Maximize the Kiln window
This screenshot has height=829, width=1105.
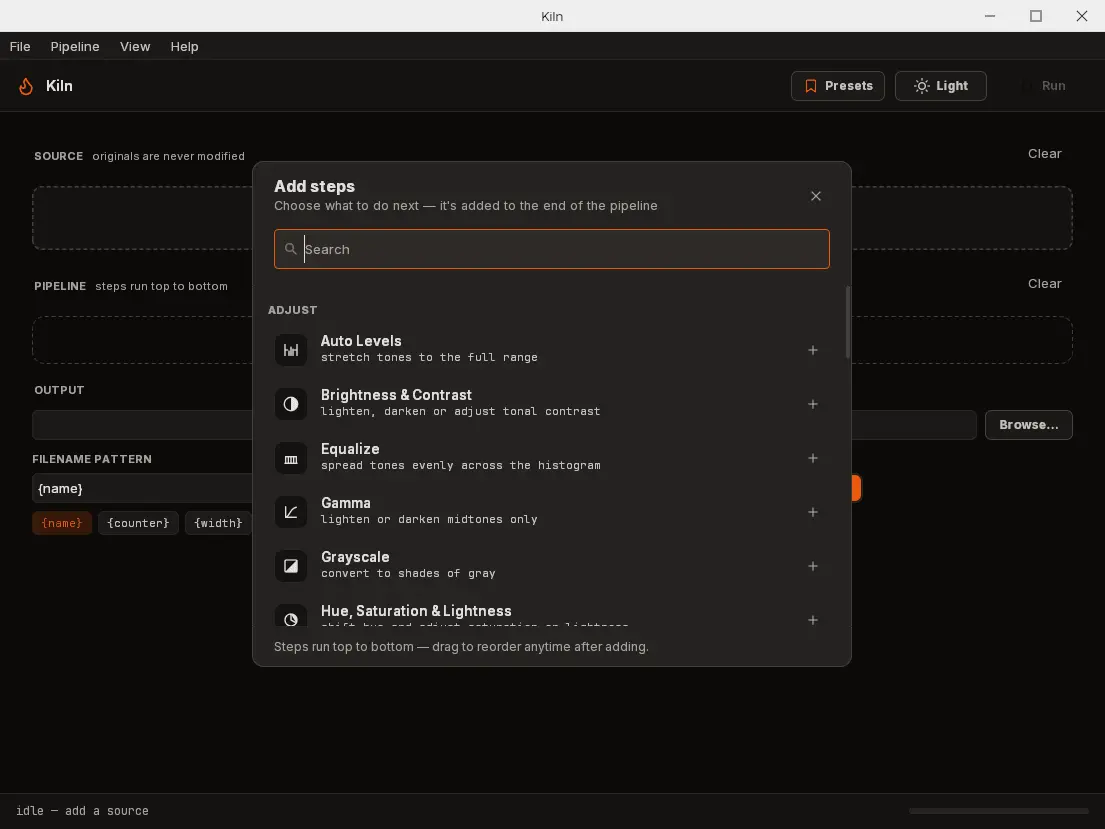coord(1036,16)
